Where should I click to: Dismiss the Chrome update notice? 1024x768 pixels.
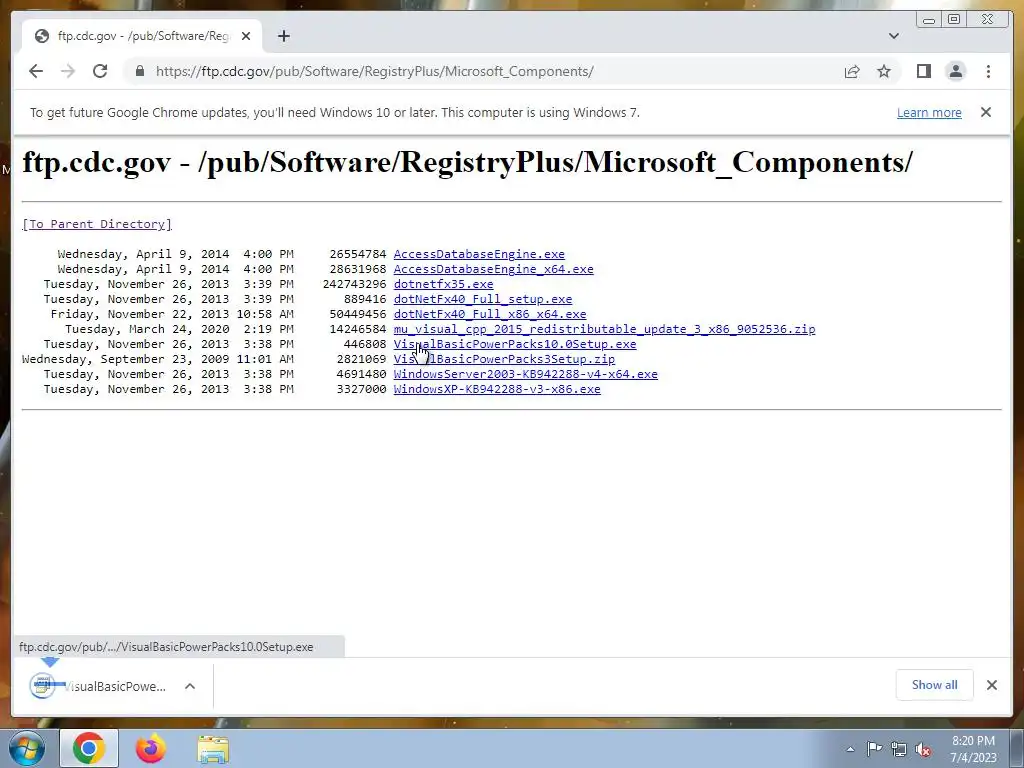point(985,112)
